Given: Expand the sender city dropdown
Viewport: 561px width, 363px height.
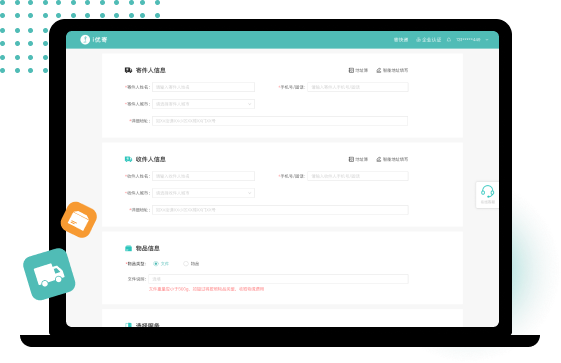Looking at the screenshot, I should pyautogui.click(x=204, y=104).
